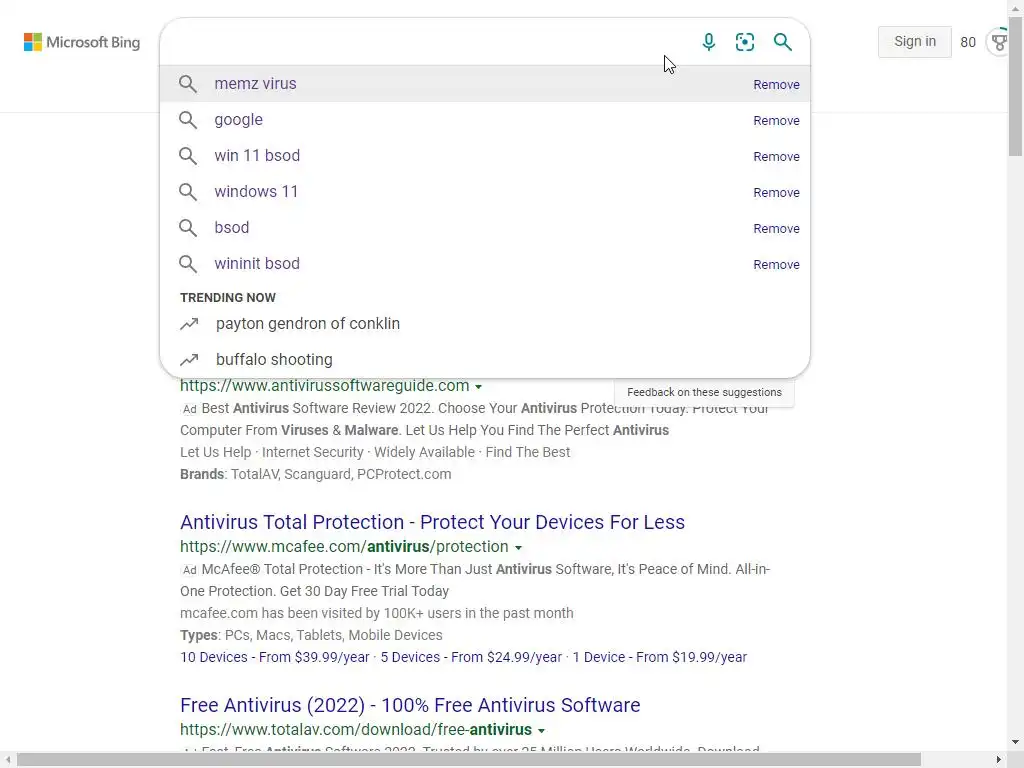Remove memz virus from history

pyautogui.click(x=776, y=85)
